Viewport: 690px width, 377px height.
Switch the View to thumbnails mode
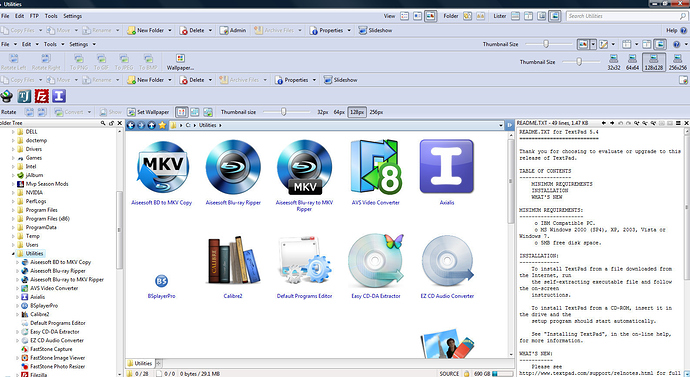tap(430, 16)
